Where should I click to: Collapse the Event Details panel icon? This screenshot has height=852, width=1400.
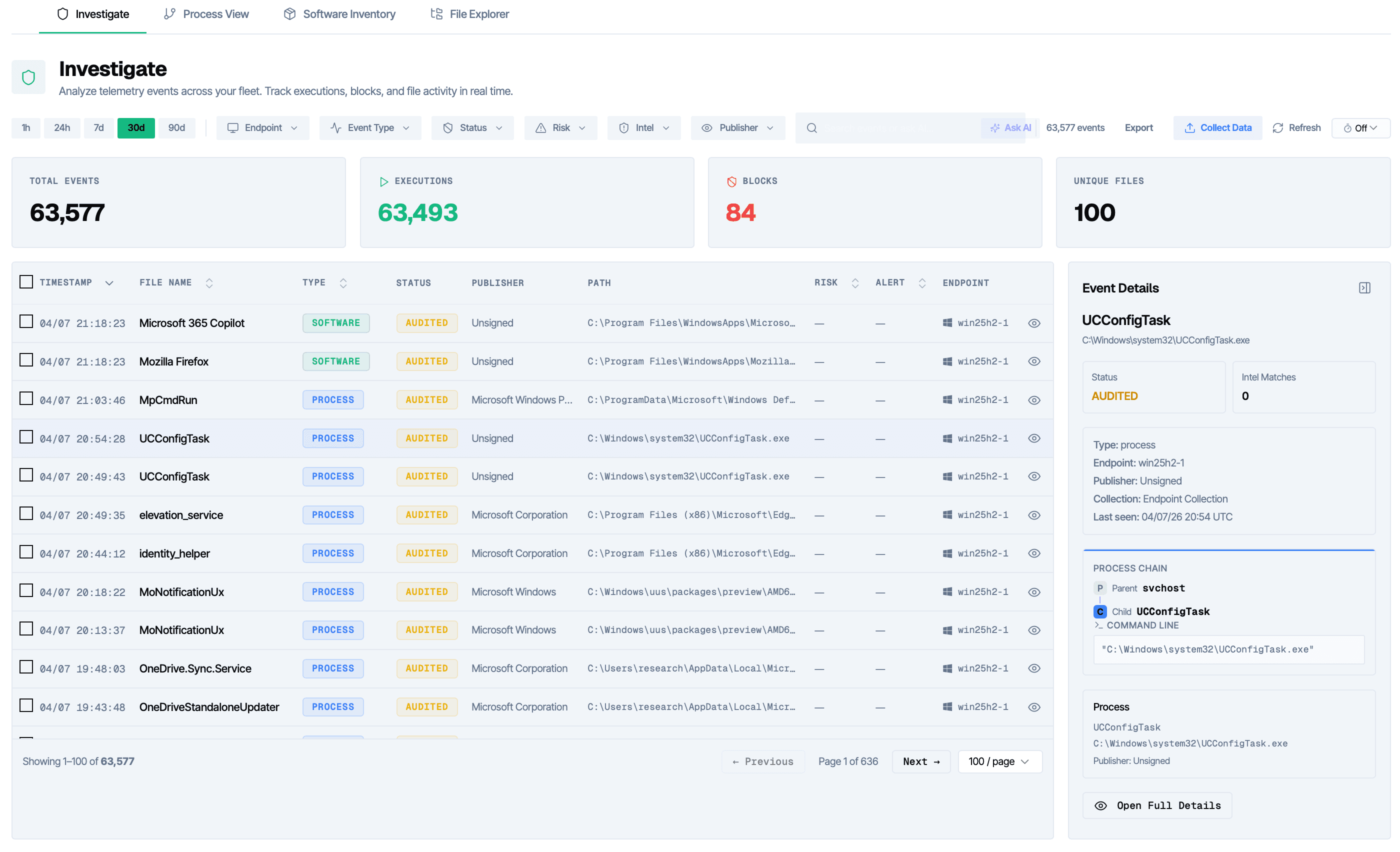point(1365,287)
